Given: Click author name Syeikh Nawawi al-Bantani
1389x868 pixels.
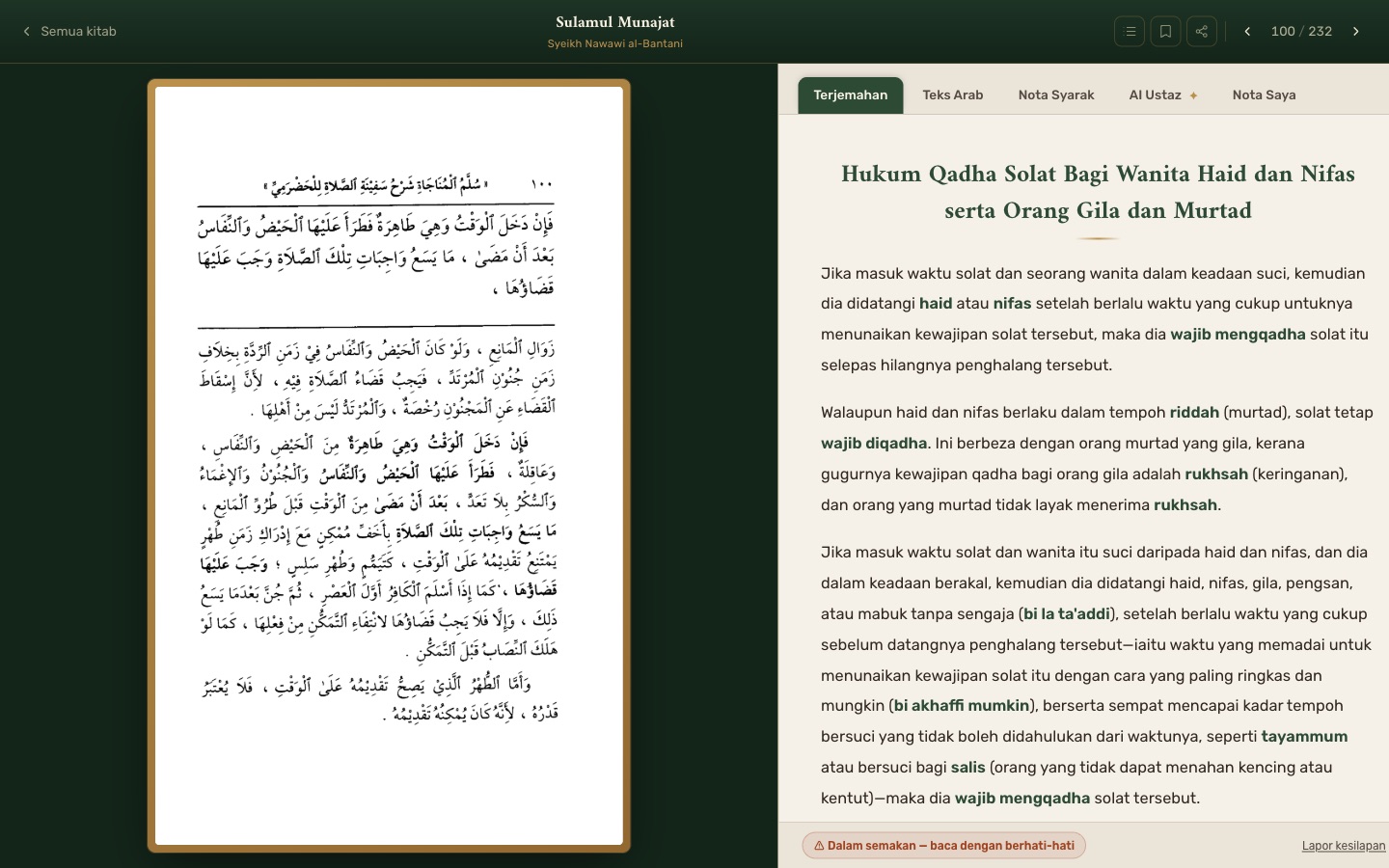Looking at the screenshot, I should pos(615,43).
